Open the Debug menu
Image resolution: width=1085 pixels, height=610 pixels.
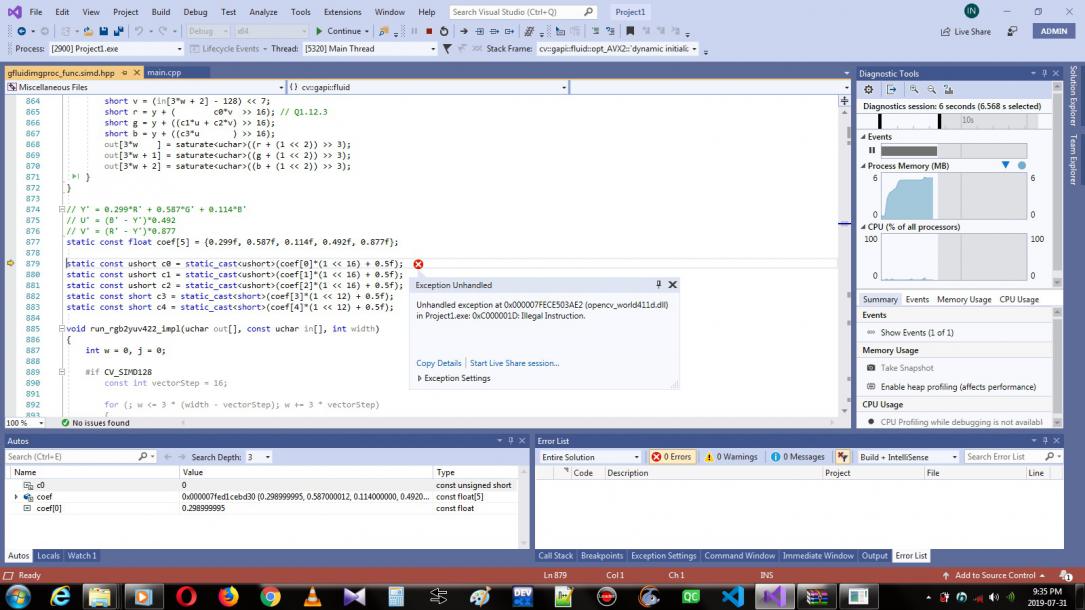[x=195, y=12]
